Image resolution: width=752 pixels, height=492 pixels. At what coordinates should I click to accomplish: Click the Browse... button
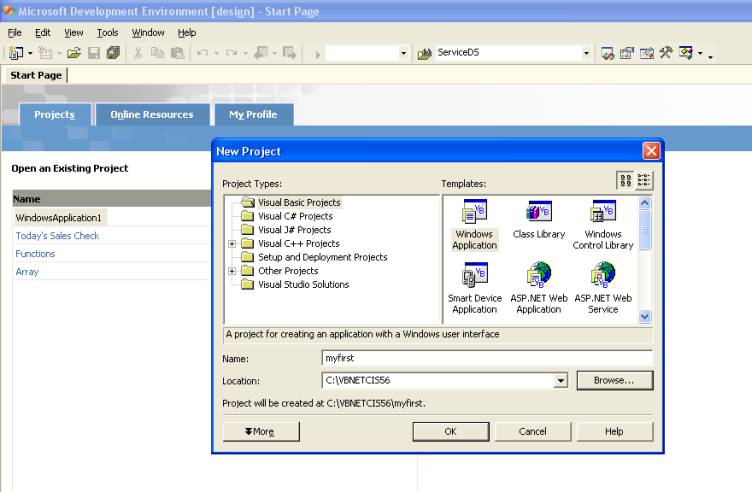pos(614,380)
